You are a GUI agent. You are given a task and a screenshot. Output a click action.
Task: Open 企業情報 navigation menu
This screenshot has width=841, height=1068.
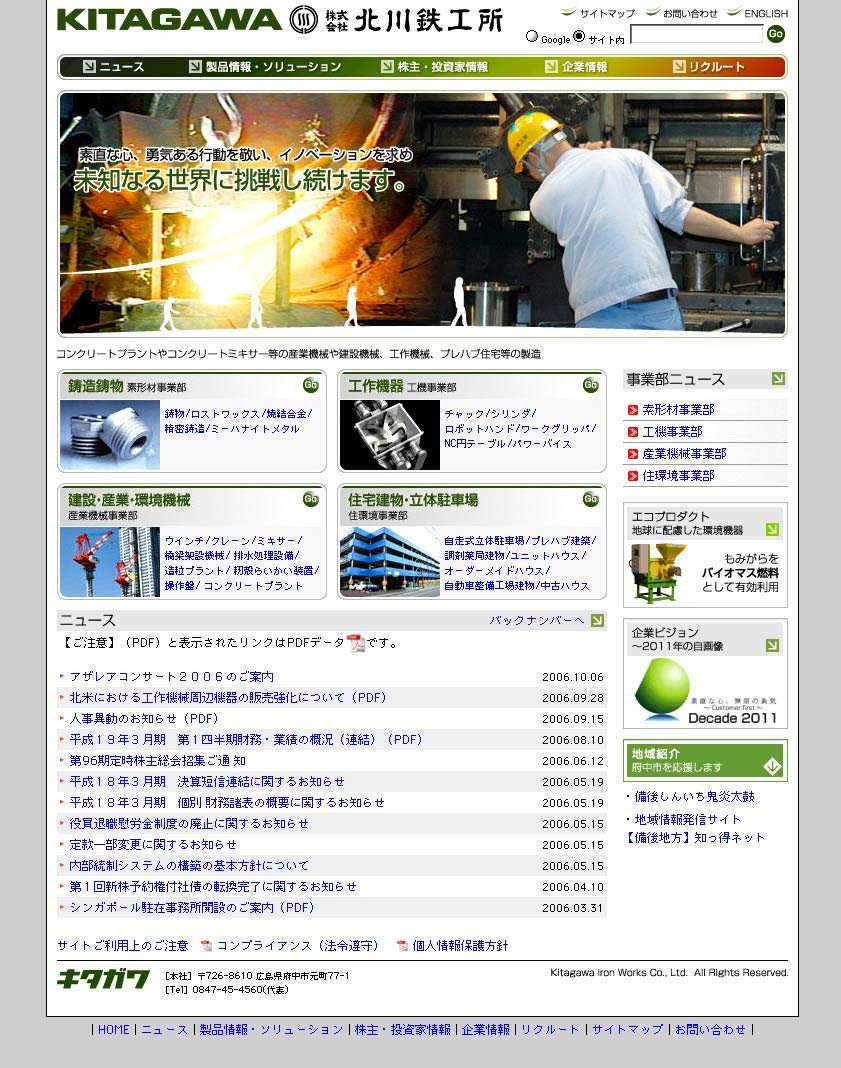(576, 67)
